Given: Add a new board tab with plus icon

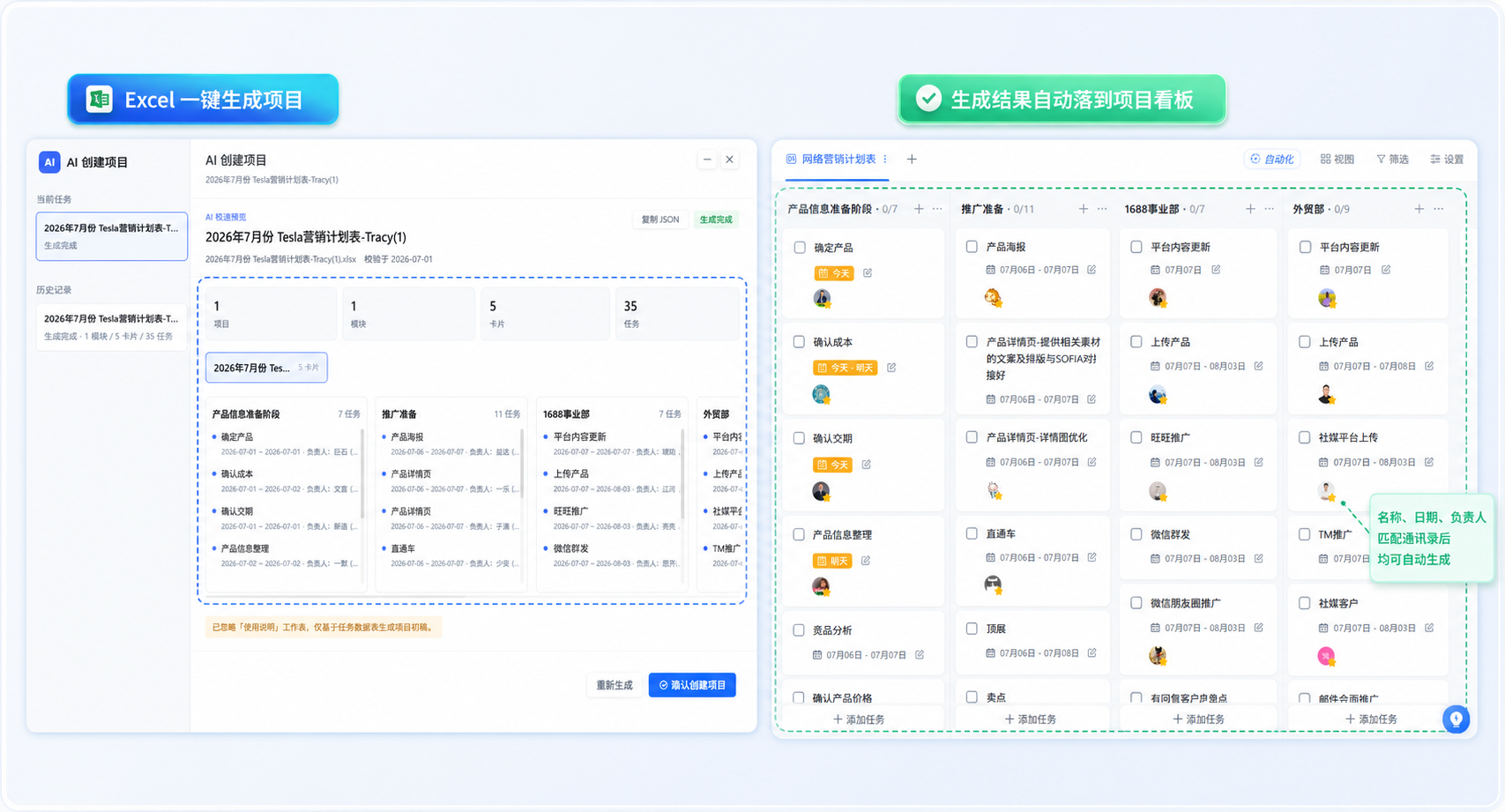Looking at the screenshot, I should click(912, 160).
